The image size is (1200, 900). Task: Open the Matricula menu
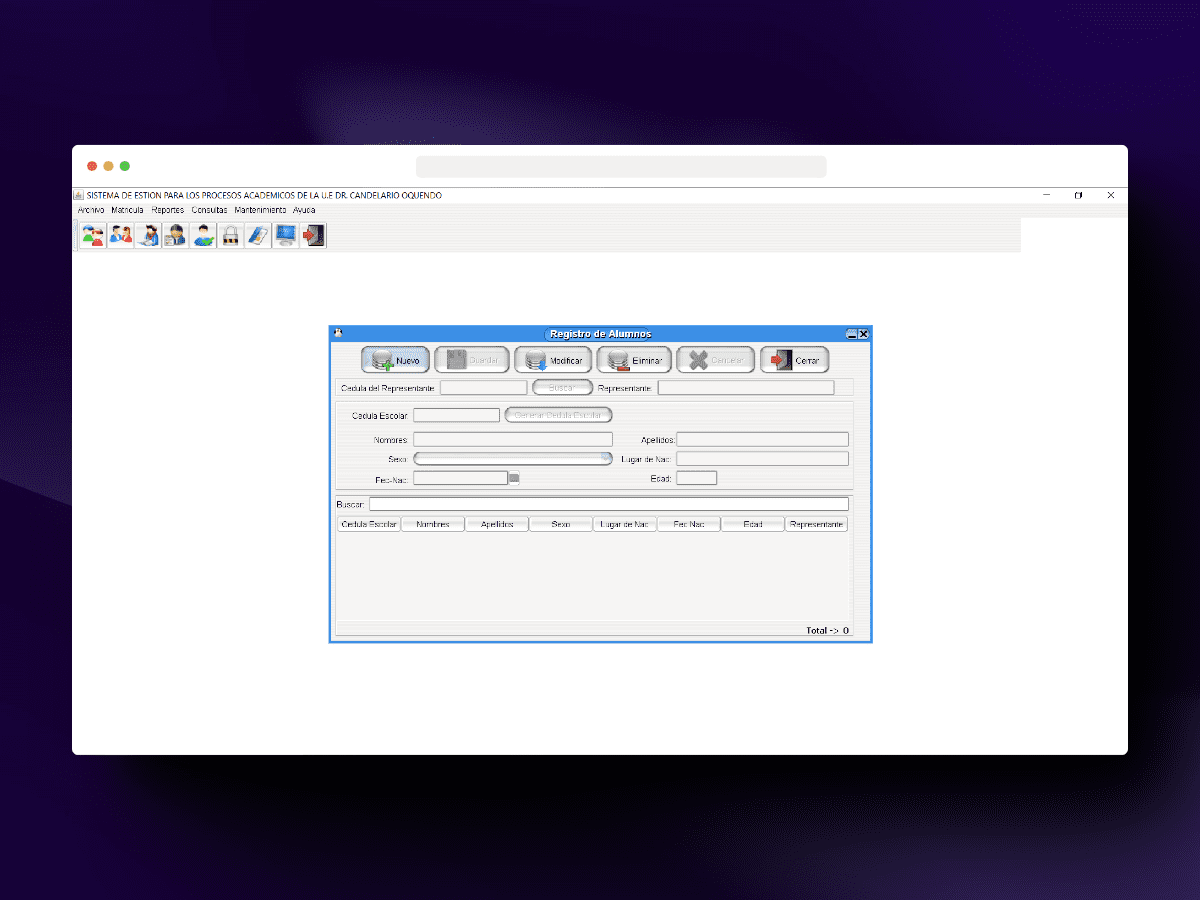coord(127,210)
